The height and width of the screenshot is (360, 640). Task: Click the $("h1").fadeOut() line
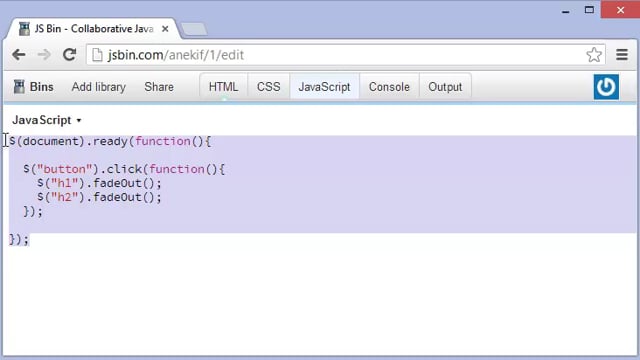point(99,183)
